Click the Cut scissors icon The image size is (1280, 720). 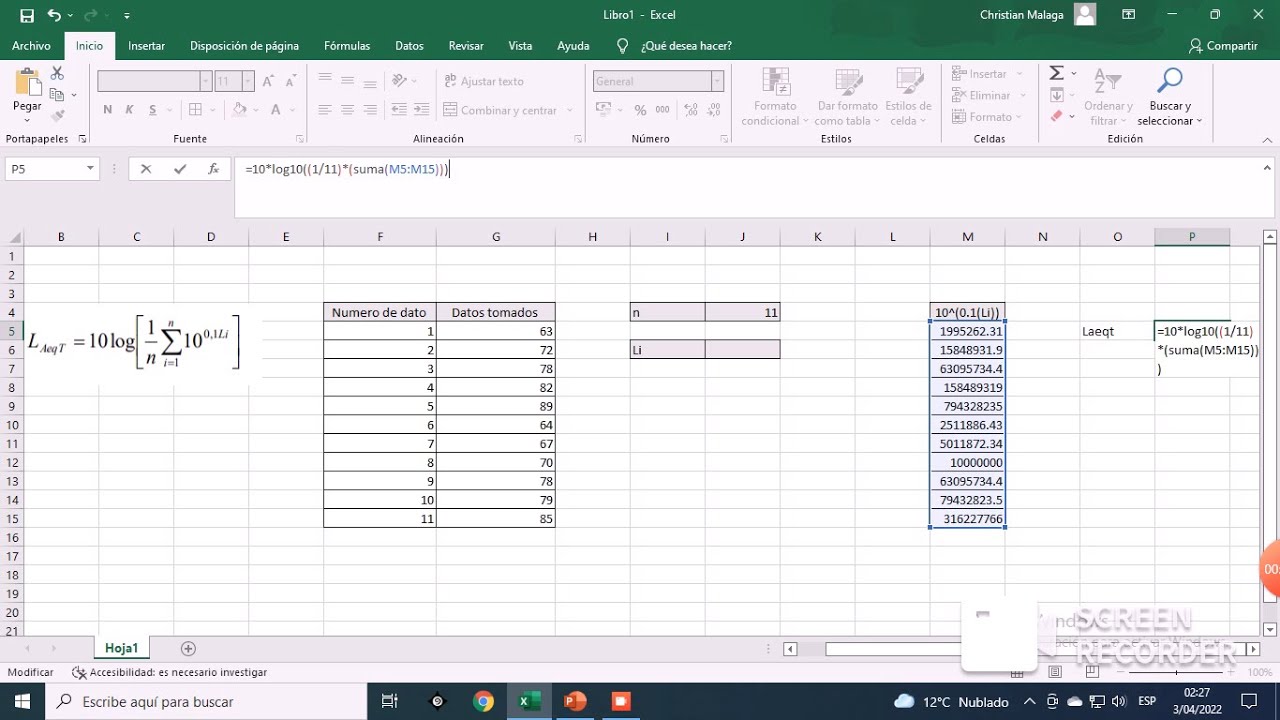click(x=57, y=74)
